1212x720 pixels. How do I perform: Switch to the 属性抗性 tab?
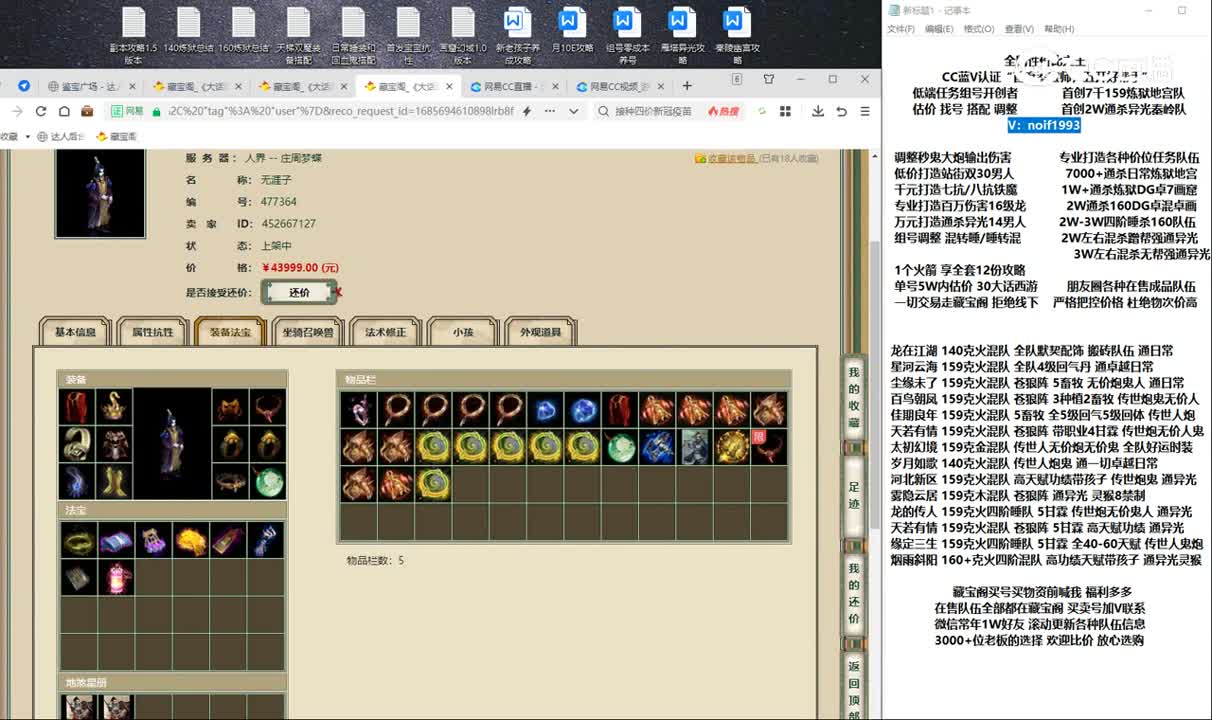coord(153,332)
